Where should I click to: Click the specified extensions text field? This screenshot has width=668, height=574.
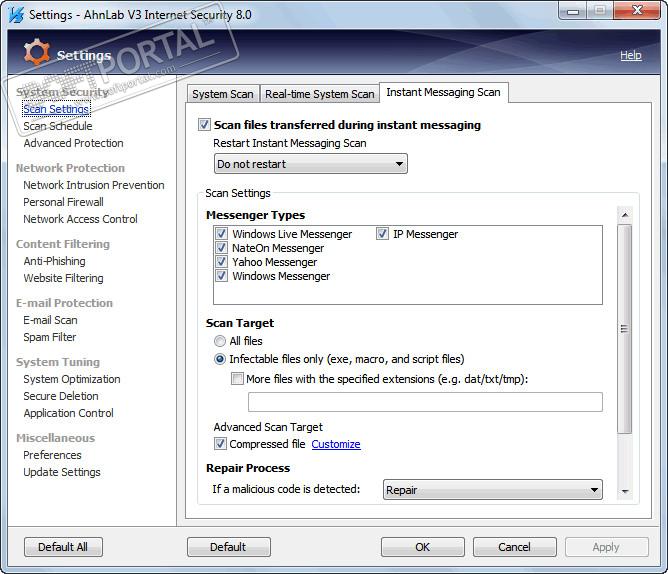425,402
